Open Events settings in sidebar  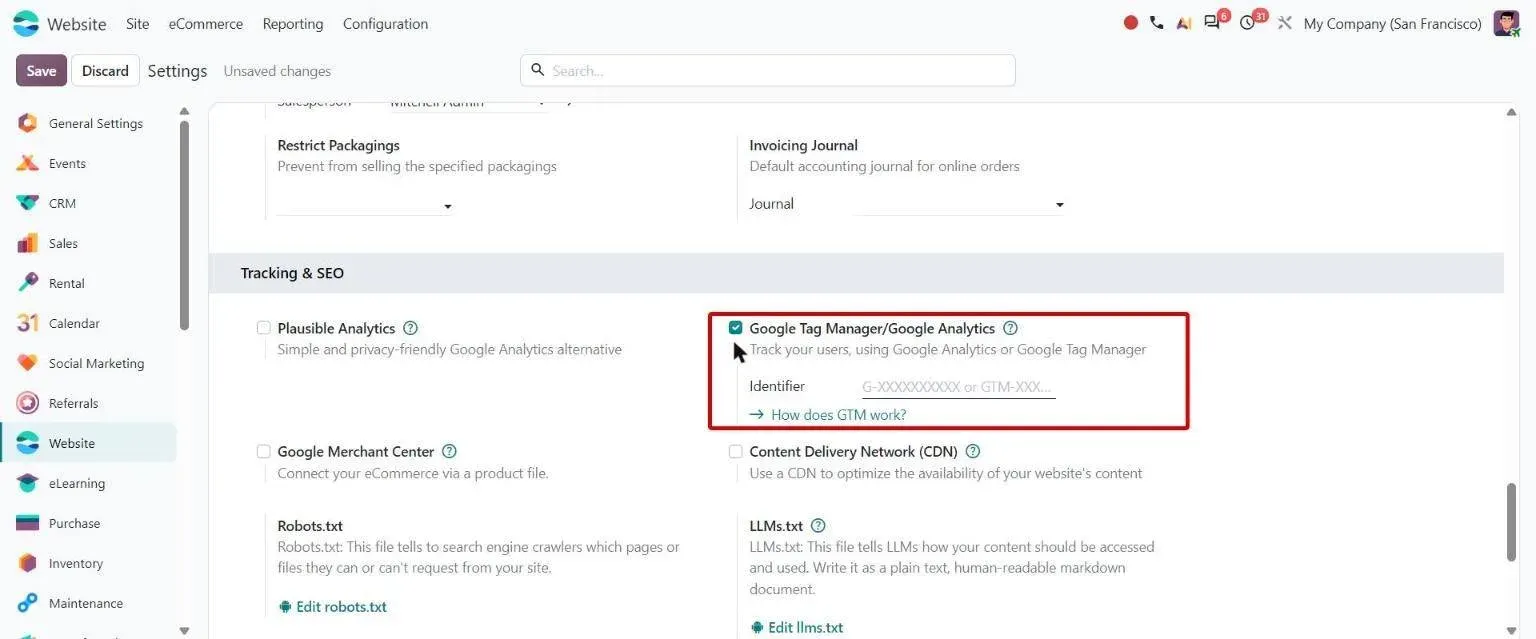pos(67,163)
